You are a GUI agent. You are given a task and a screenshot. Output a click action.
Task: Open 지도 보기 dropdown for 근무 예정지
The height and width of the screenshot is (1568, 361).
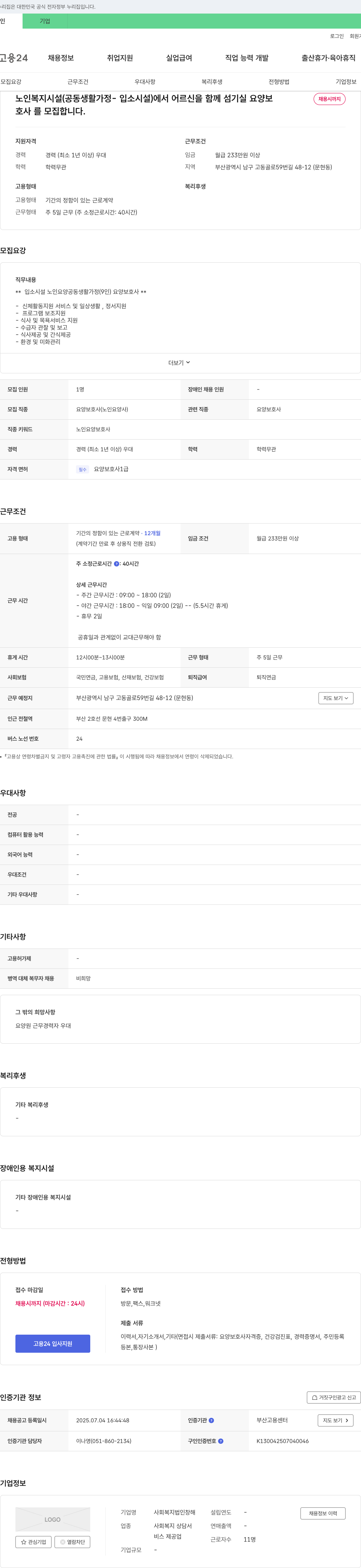[x=336, y=698]
